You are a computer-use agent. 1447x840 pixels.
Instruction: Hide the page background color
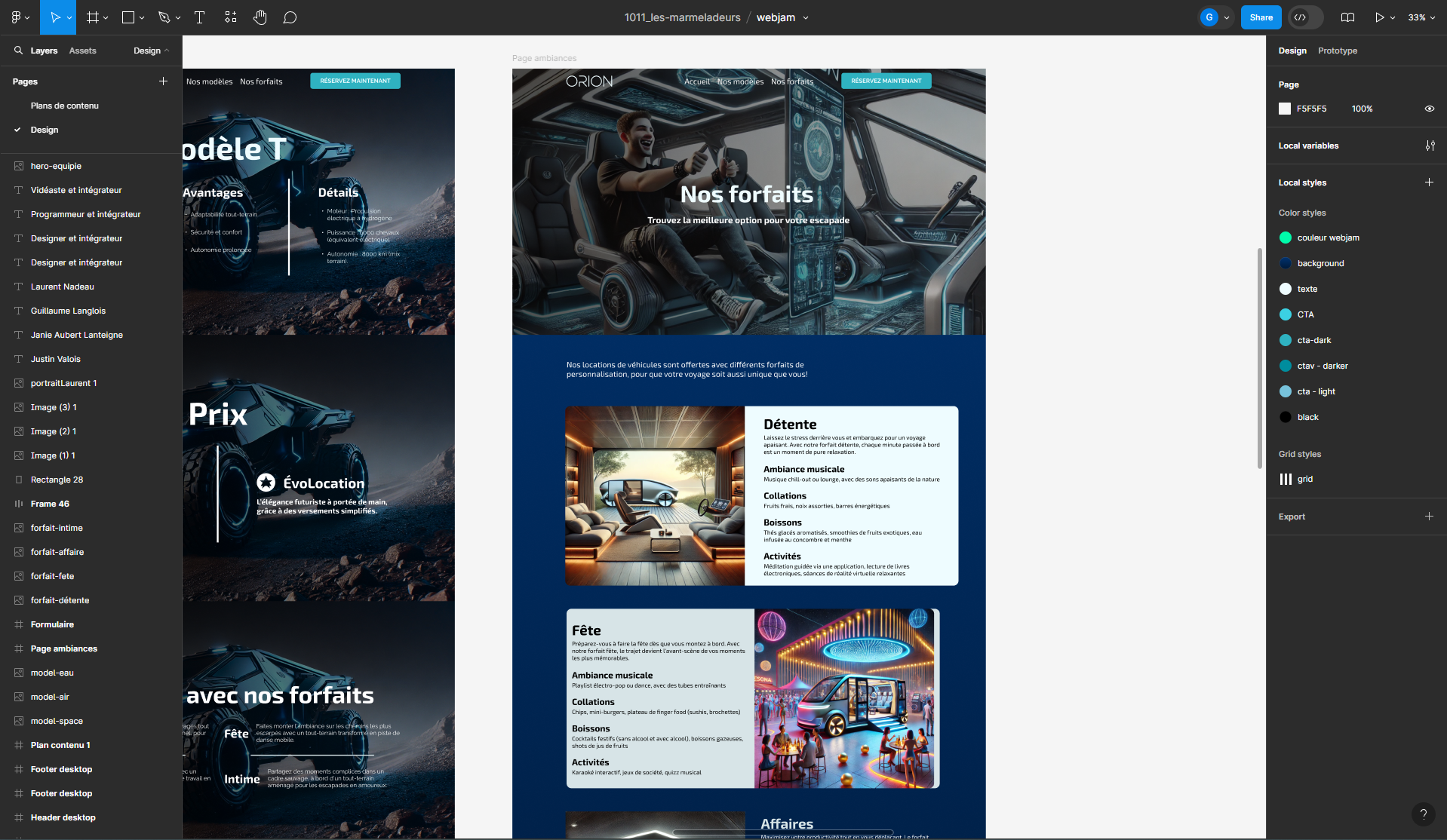coord(1430,109)
